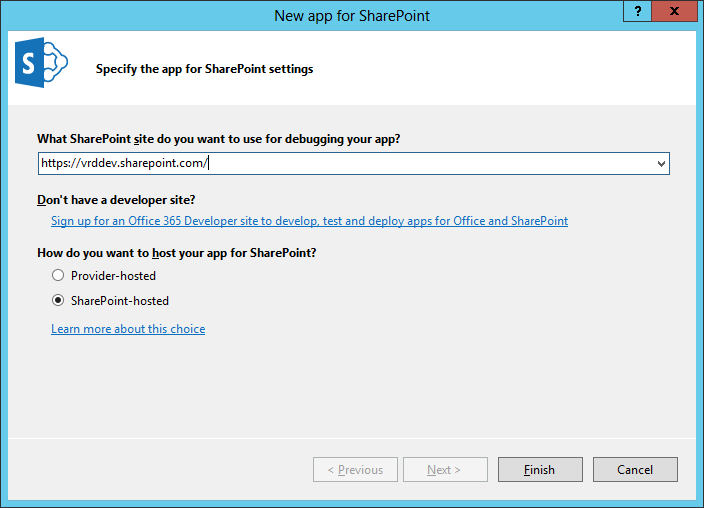The width and height of the screenshot is (704, 508).
Task: Click 'What SharePoint site do you want' label
Action: (x=219, y=139)
